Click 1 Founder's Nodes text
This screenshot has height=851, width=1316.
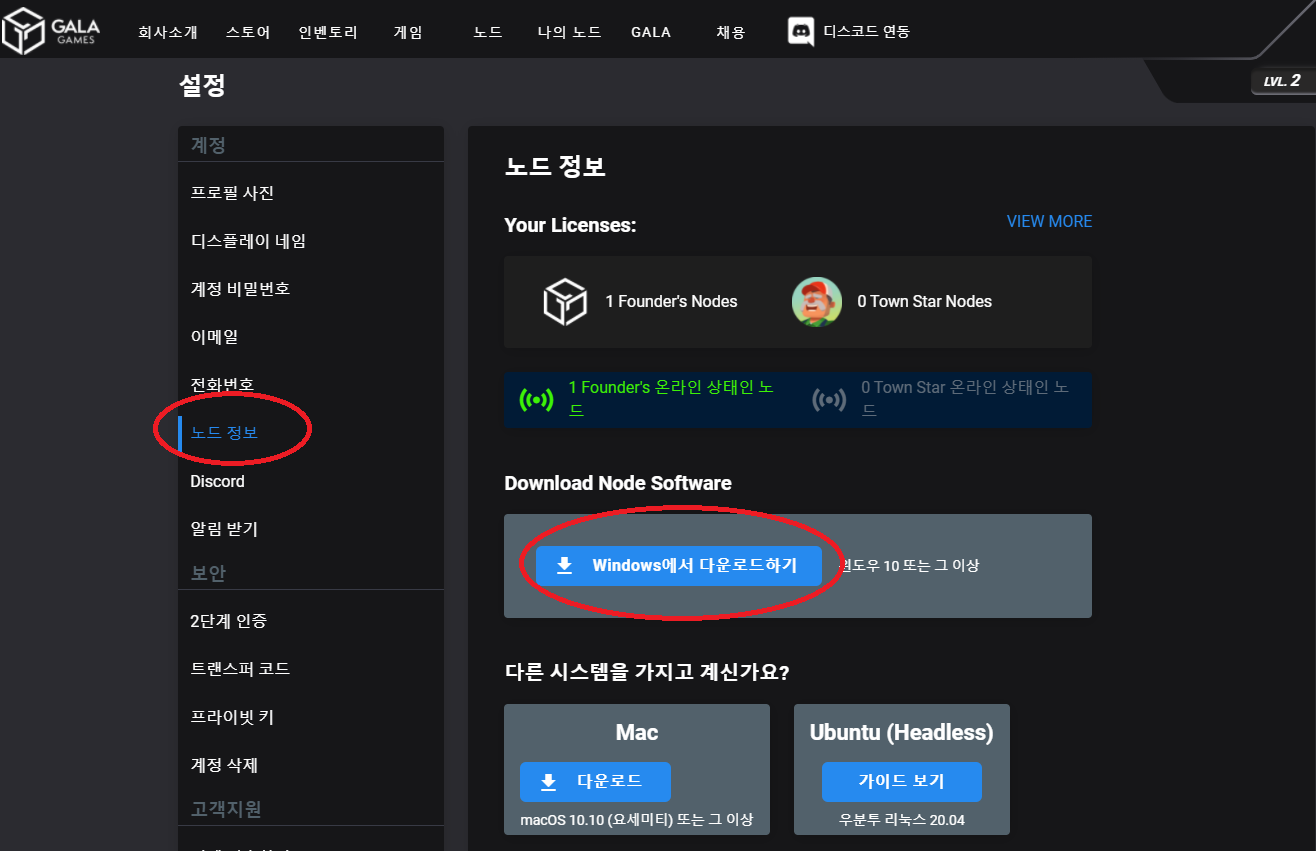click(671, 301)
